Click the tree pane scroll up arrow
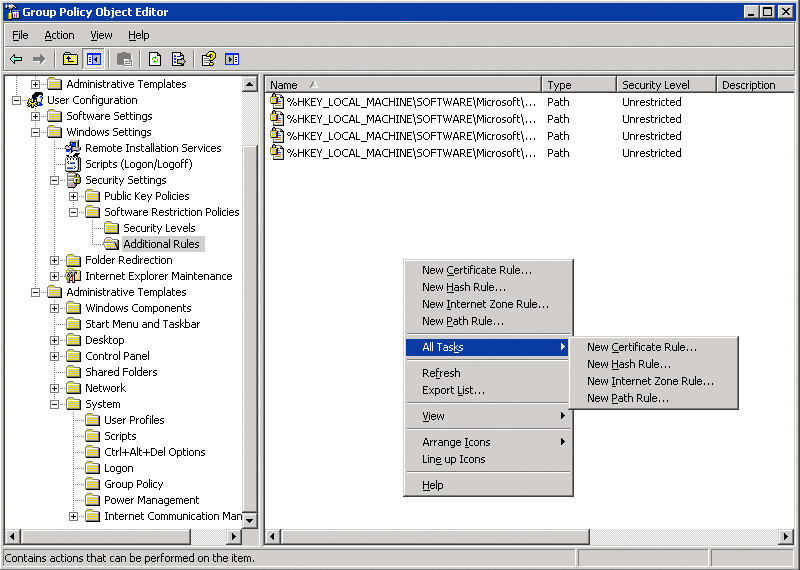This screenshot has width=800, height=570. coord(249,84)
